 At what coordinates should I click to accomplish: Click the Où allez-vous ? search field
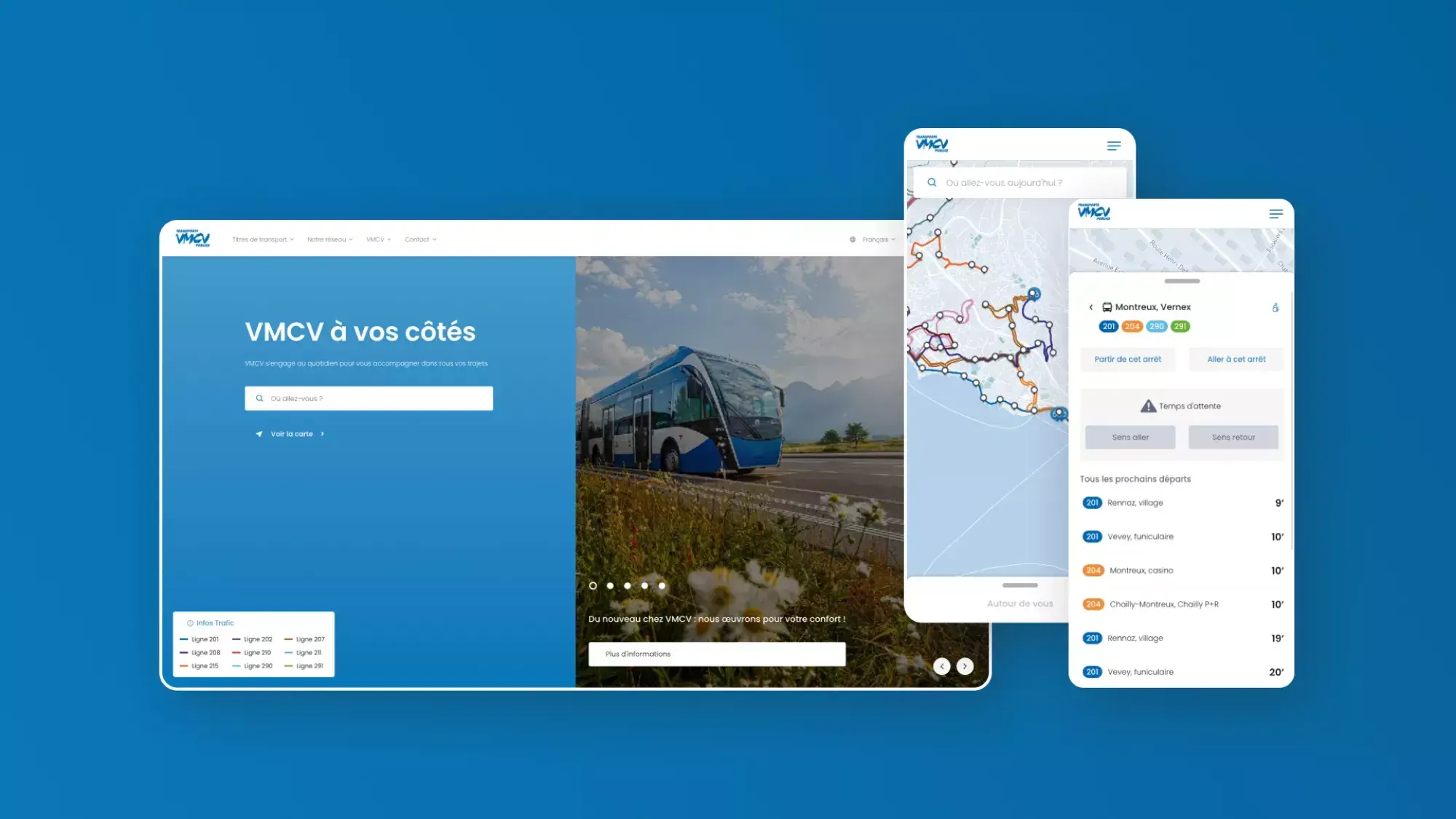(368, 398)
